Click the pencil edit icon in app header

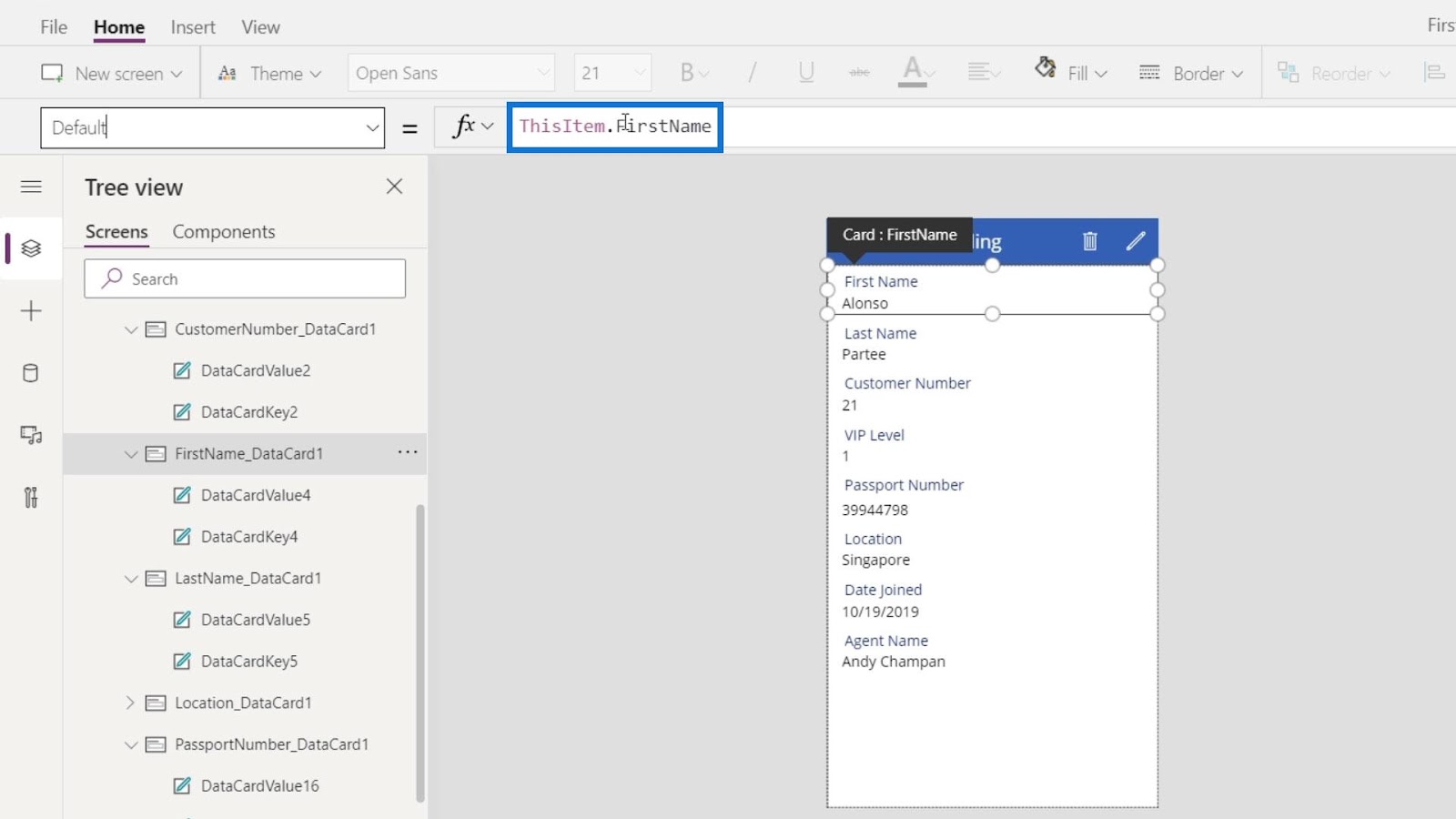click(1136, 241)
